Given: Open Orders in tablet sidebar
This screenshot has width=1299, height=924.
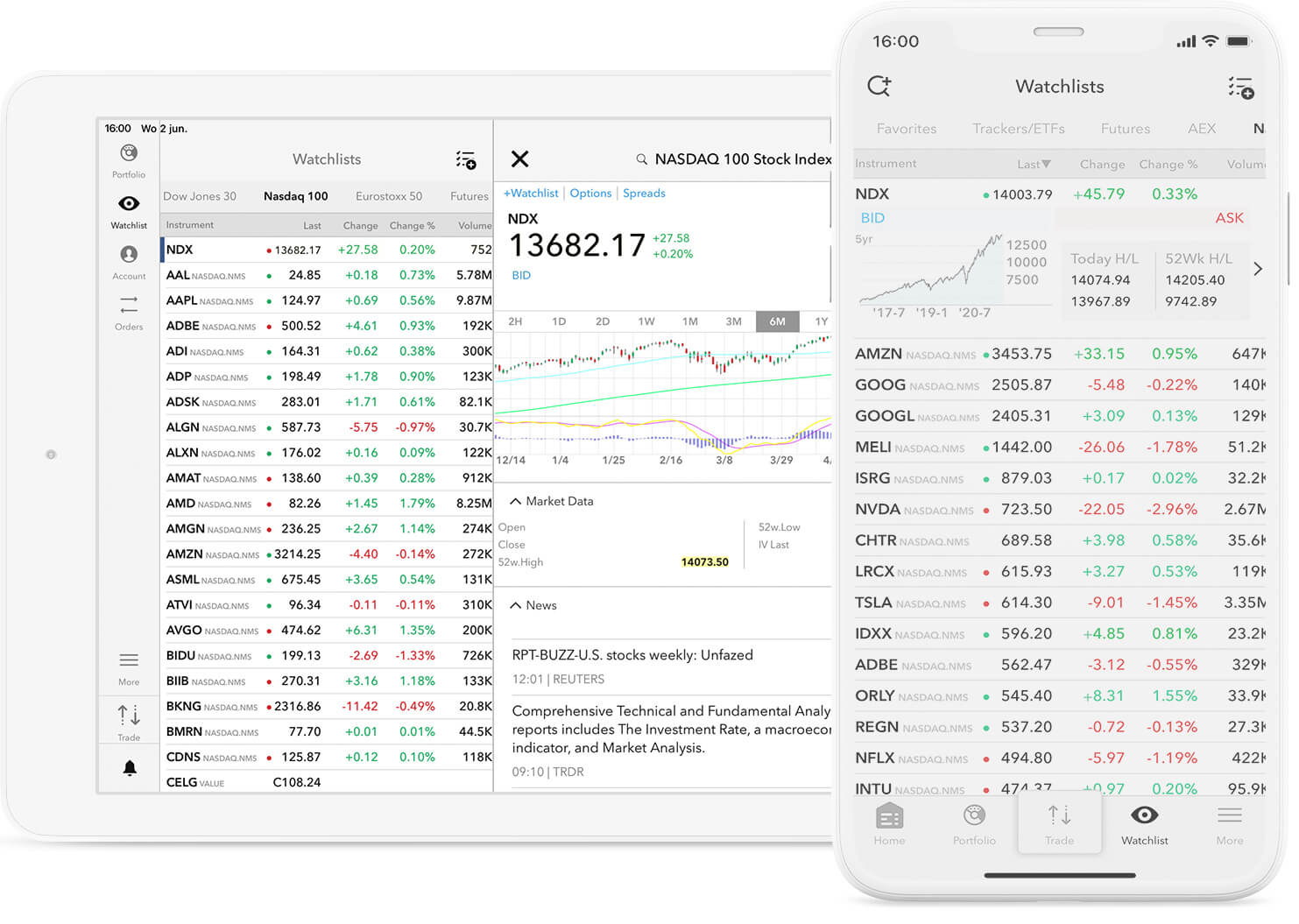Looking at the screenshot, I should pos(129,313).
